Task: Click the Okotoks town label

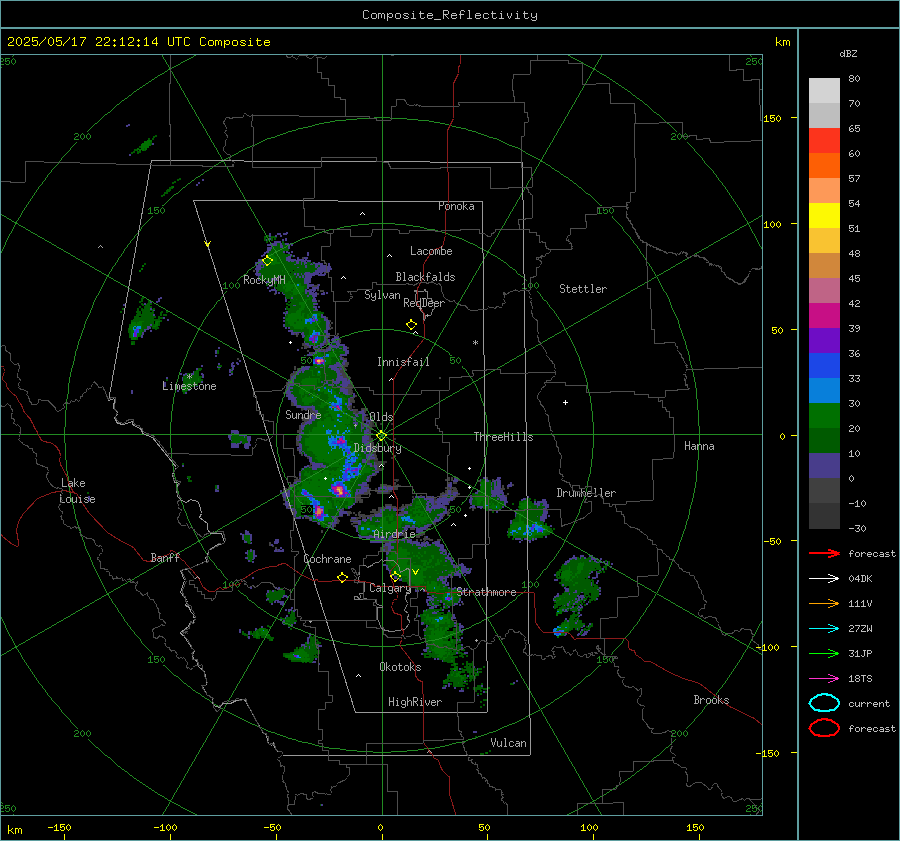Action: (x=400, y=667)
